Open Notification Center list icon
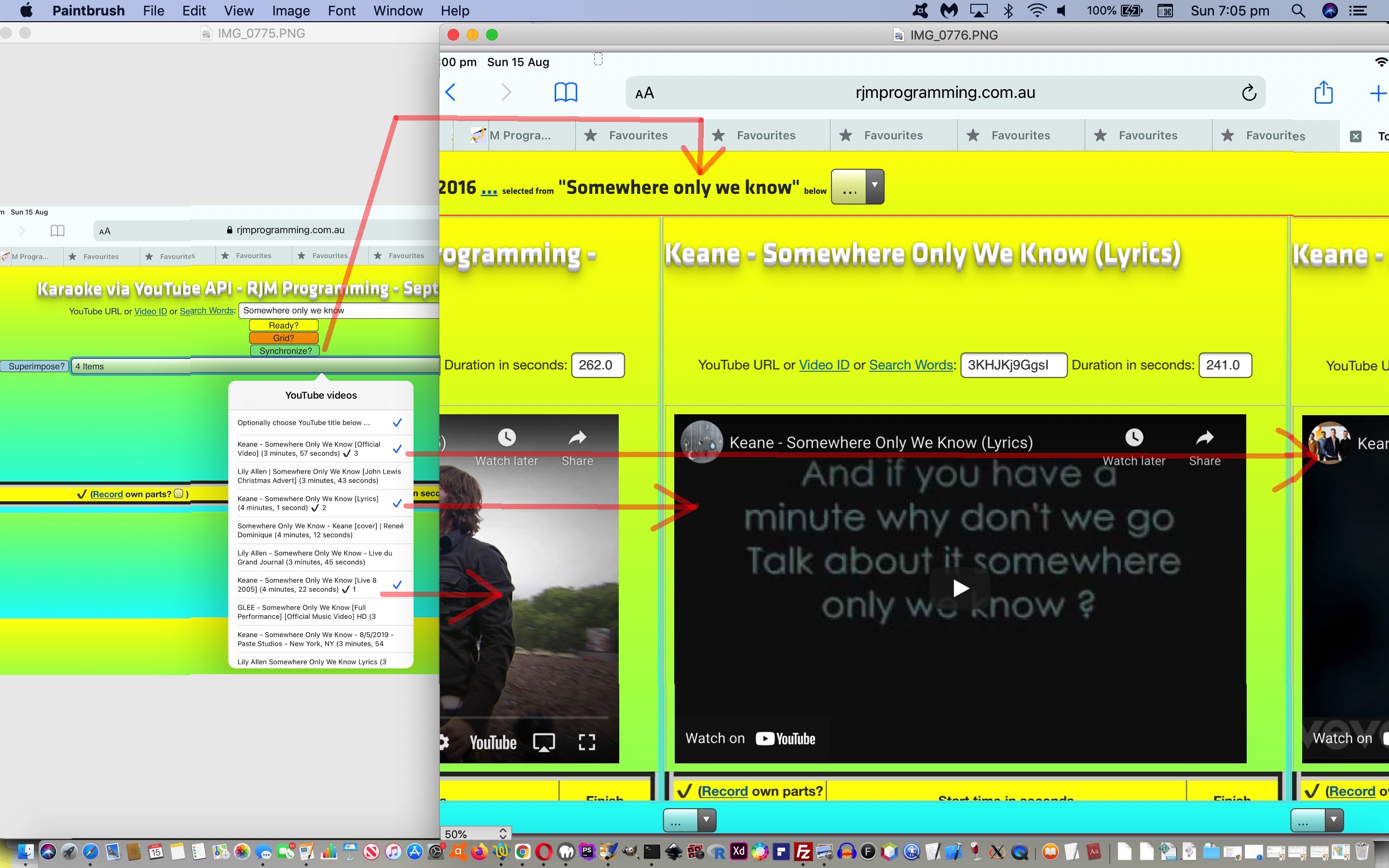 tap(1359, 11)
